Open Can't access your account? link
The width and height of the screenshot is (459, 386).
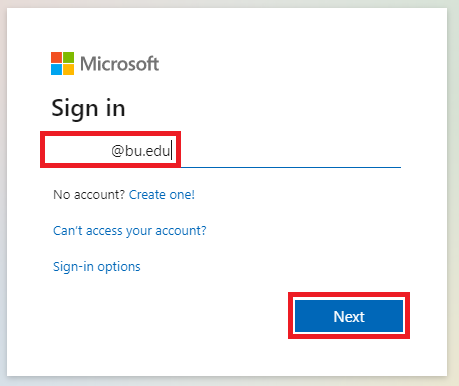tap(130, 231)
